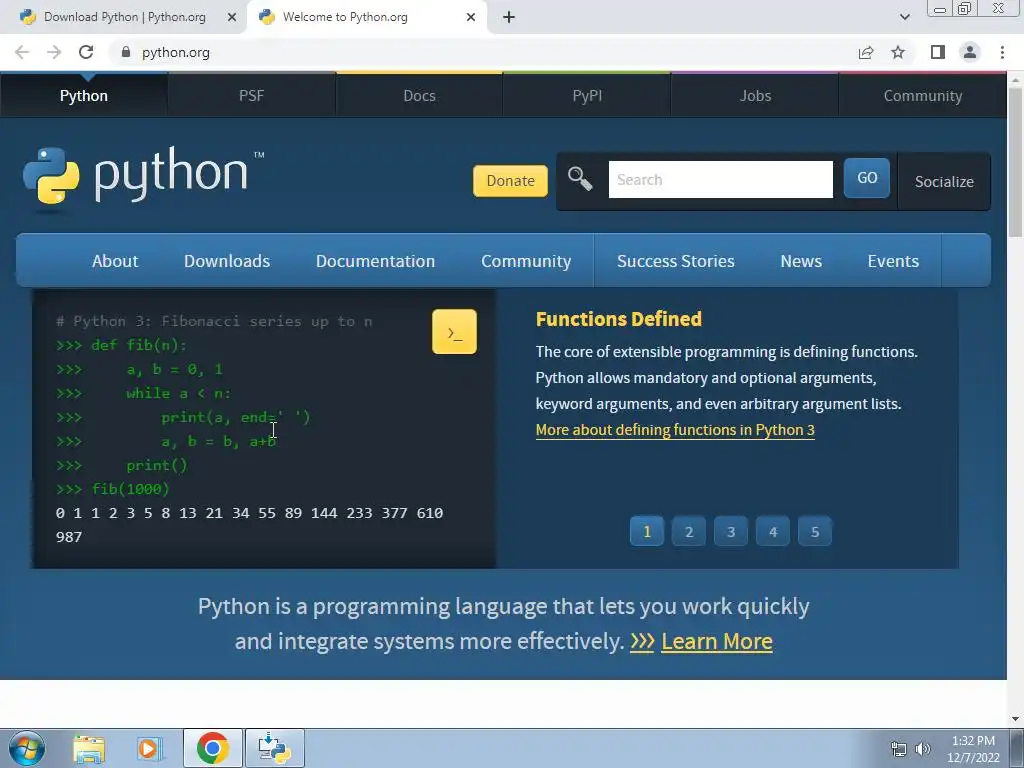Screen dimensions: 1024x768
Task: Click the taskbar clock showing 1:32 PM
Action: click(973, 749)
